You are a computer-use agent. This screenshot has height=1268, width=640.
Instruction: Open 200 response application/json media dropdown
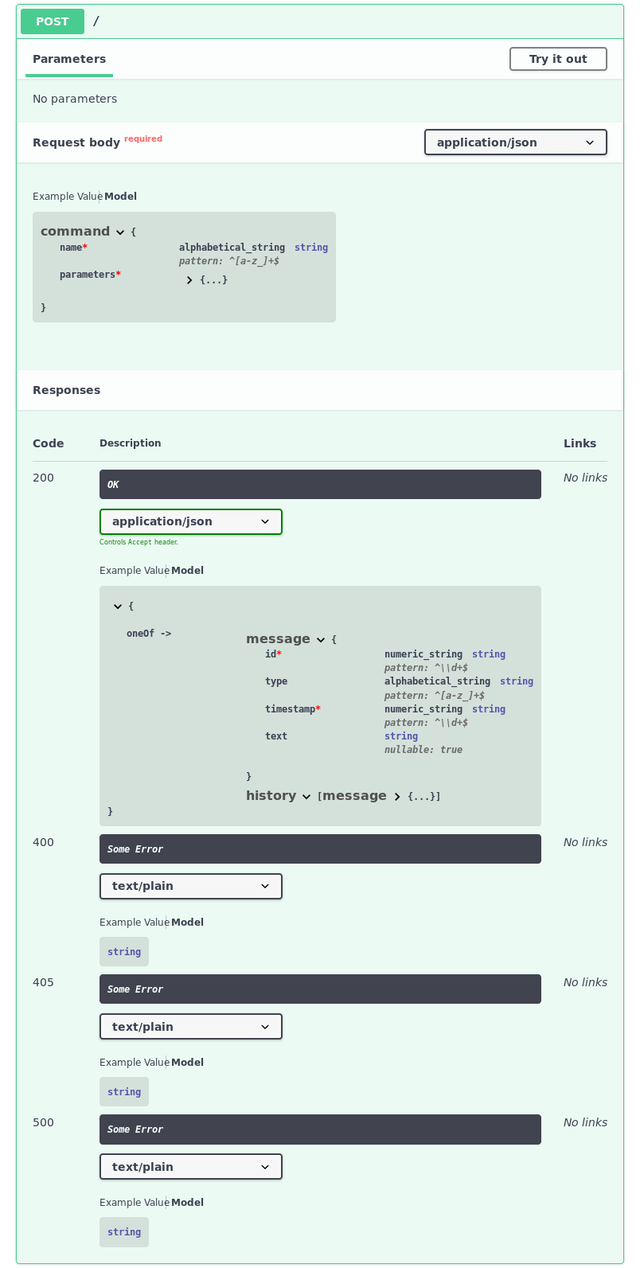[190, 521]
